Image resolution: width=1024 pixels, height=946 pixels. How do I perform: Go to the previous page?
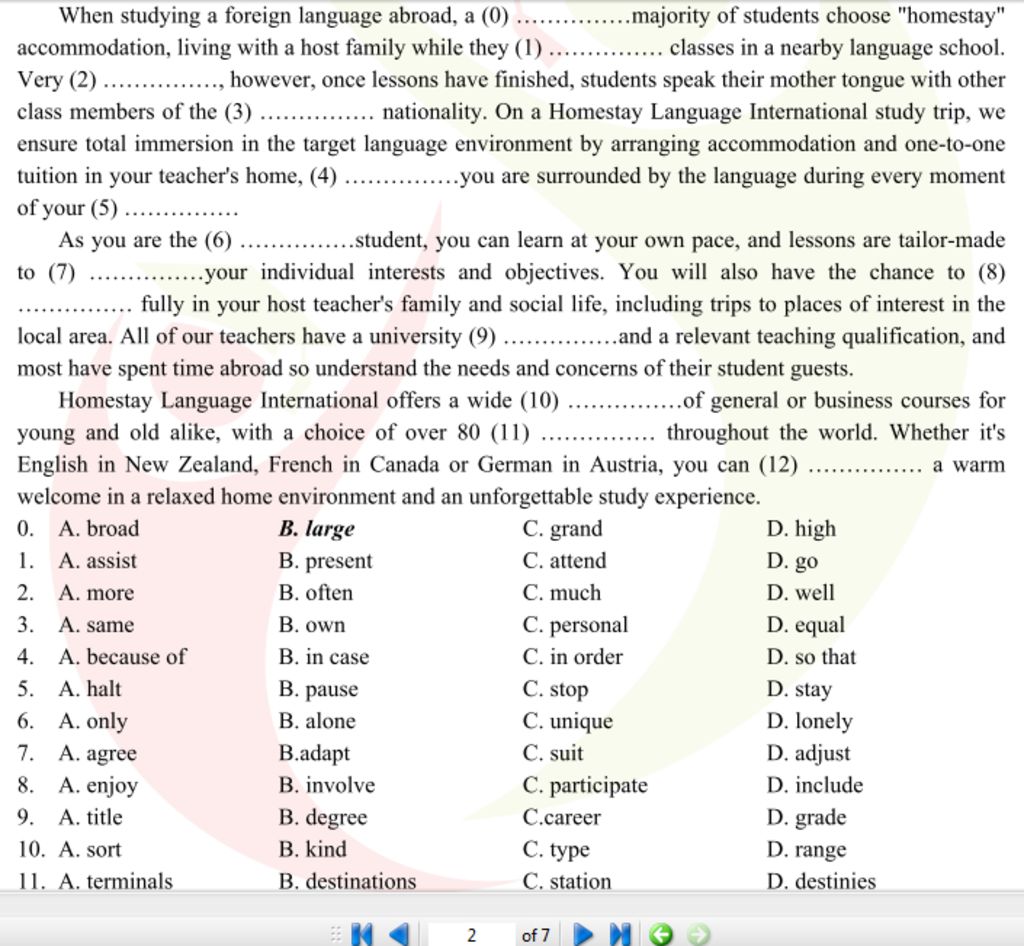pyautogui.click(x=398, y=935)
